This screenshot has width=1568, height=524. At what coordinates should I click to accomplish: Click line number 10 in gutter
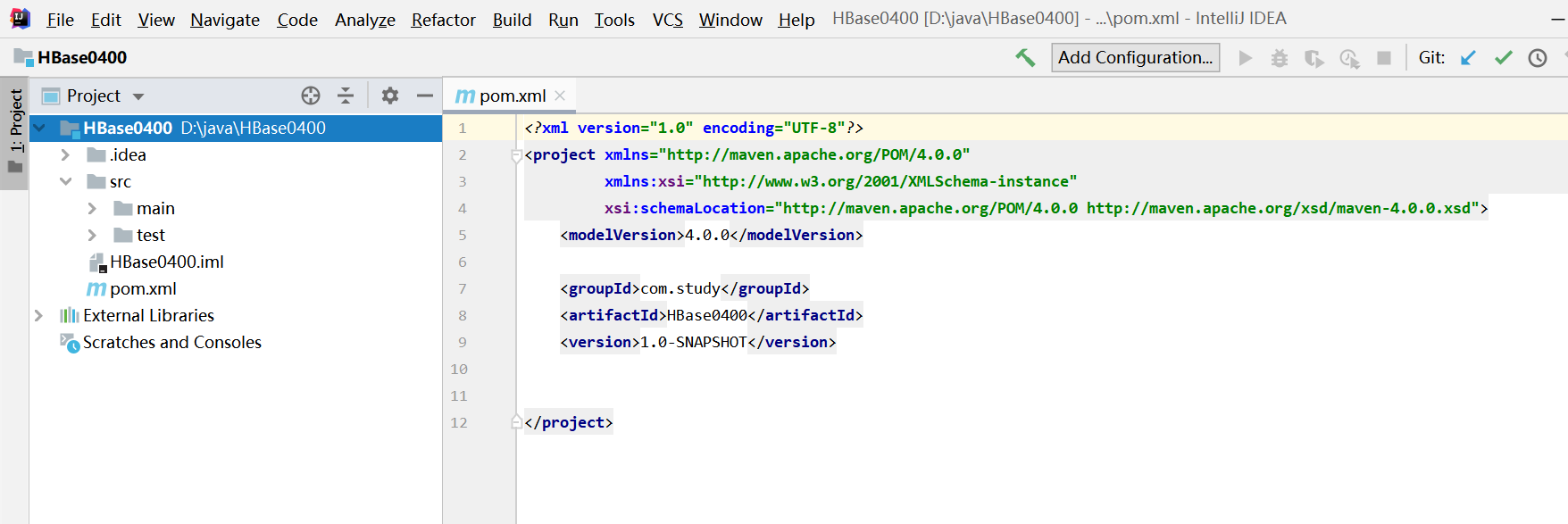click(x=459, y=370)
